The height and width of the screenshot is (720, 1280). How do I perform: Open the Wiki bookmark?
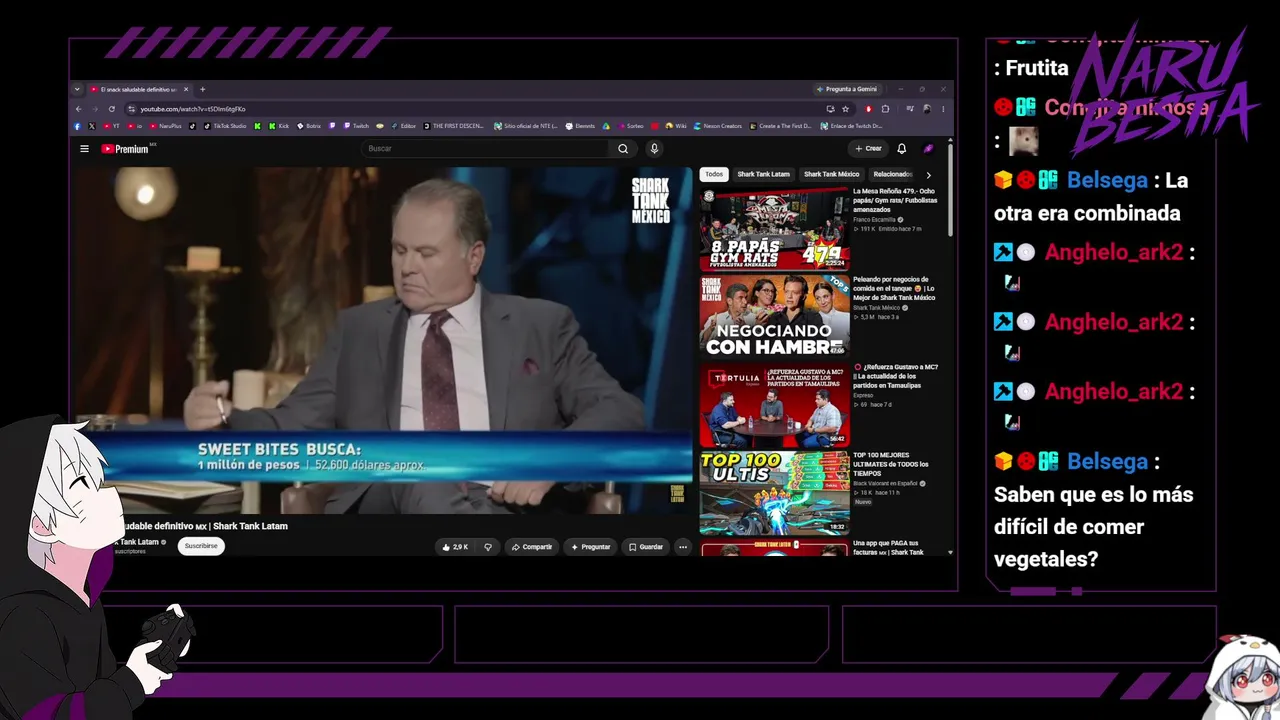pos(675,126)
